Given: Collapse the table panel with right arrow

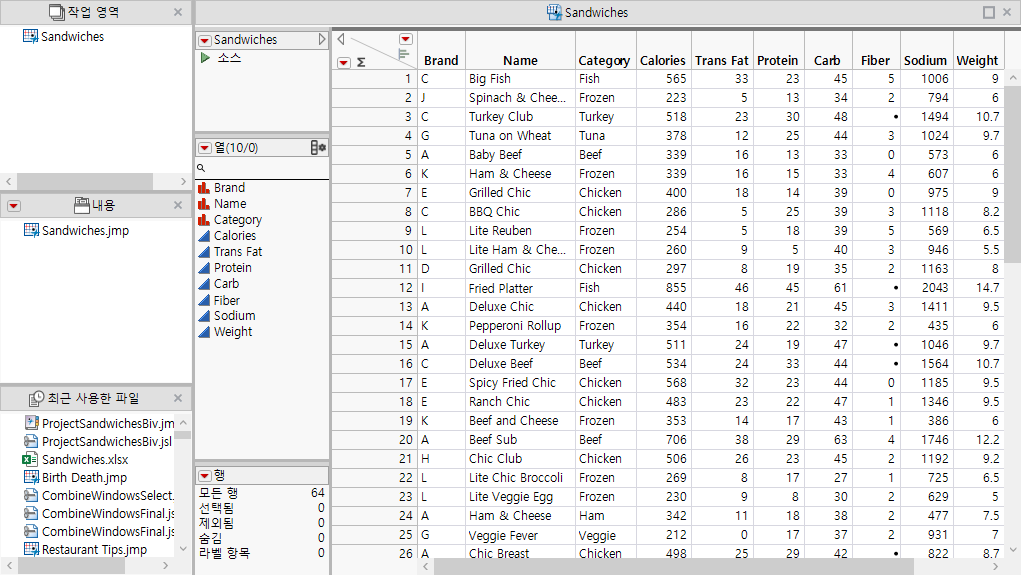Looking at the screenshot, I should click(x=322, y=40).
